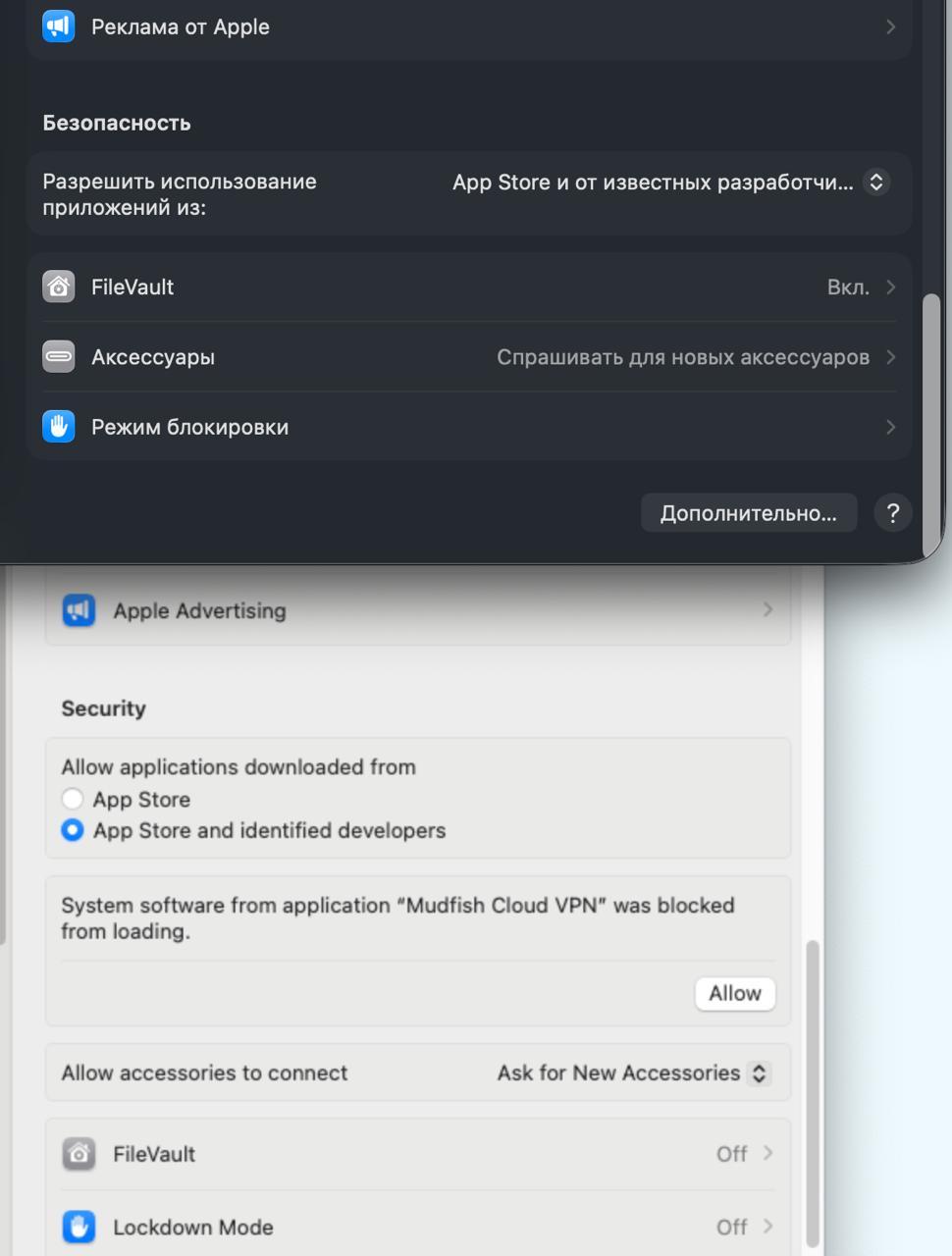Click the FileVault icon in dark window

(x=59, y=287)
